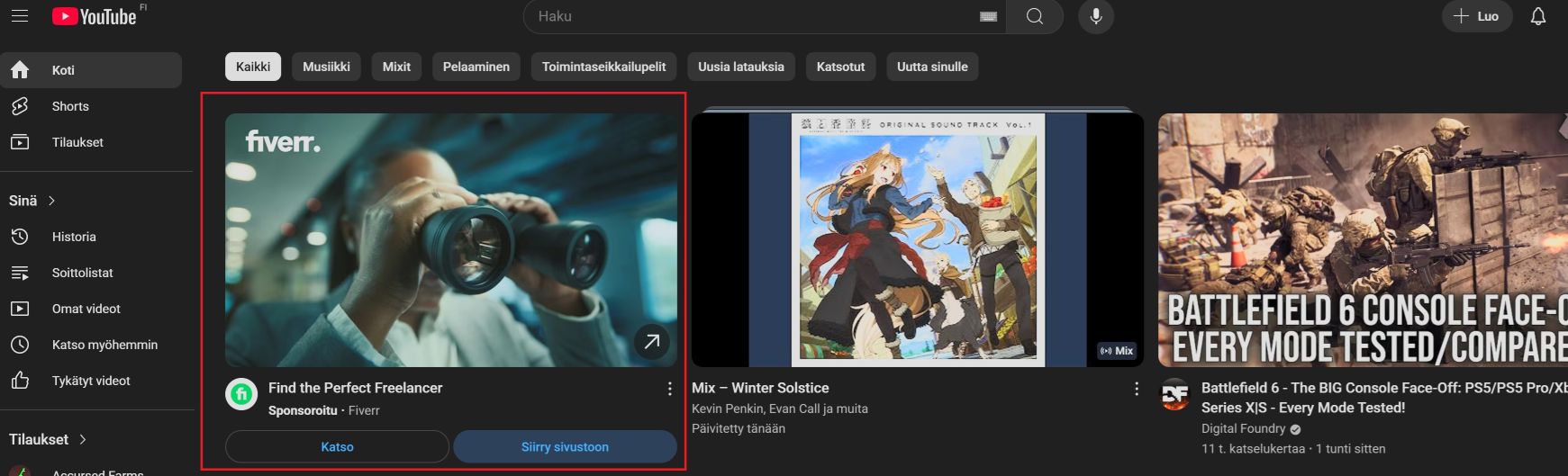Go to Koti in the sidebar
Image resolution: width=1568 pixels, height=476 pixels.
pyautogui.click(x=91, y=70)
